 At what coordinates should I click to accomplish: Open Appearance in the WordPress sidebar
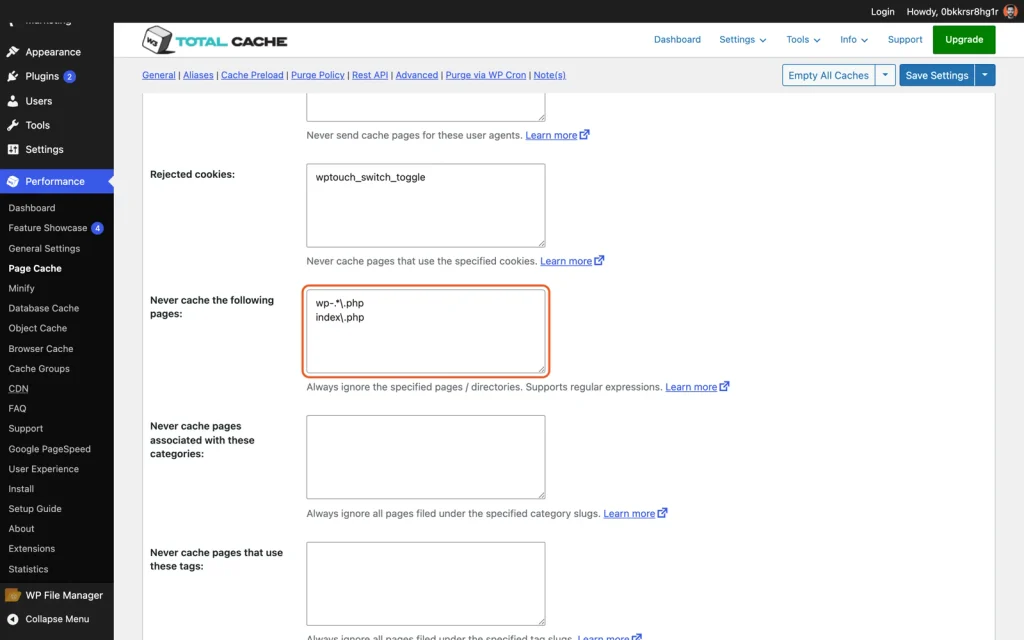point(53,52)
